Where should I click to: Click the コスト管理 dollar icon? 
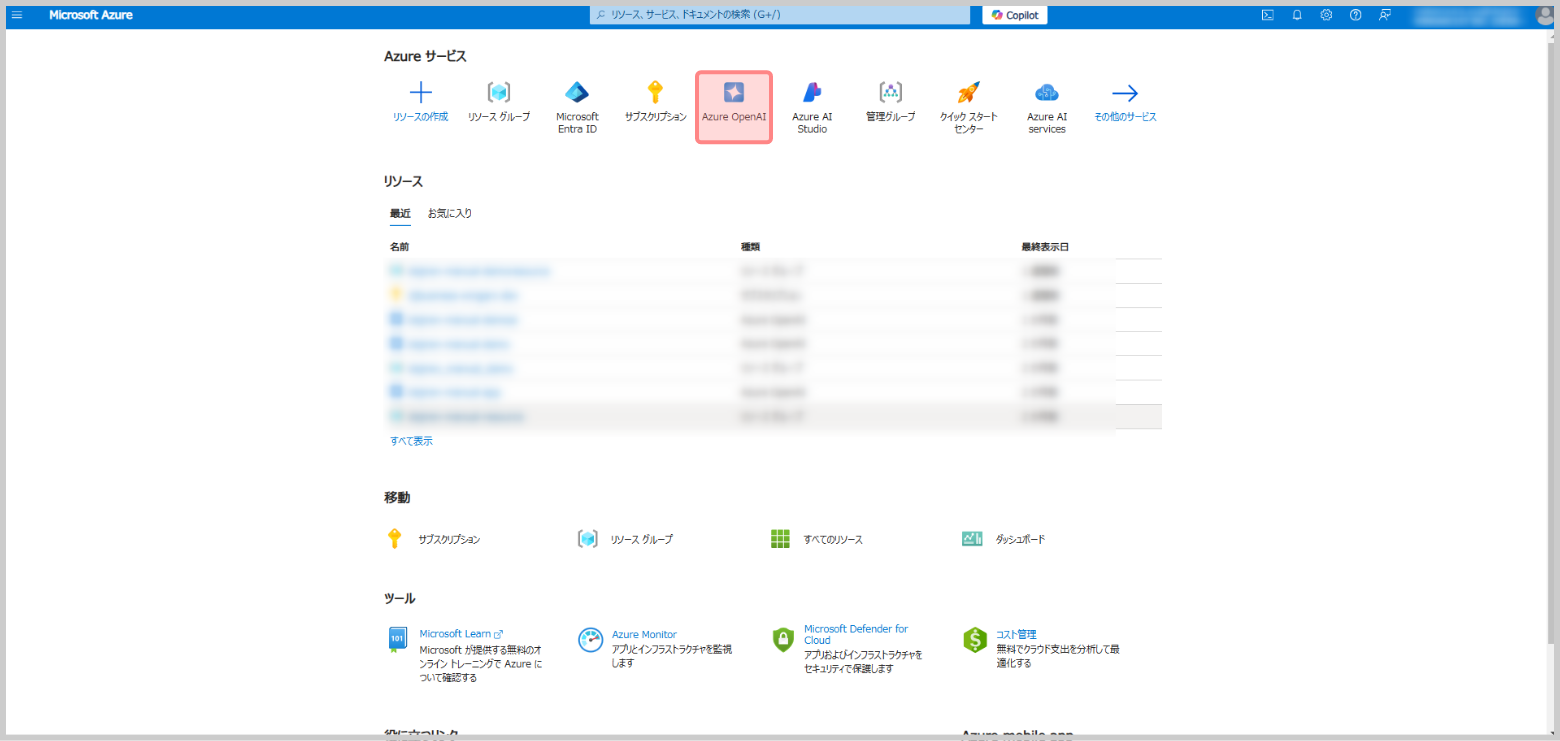click(x=975, y=640)
